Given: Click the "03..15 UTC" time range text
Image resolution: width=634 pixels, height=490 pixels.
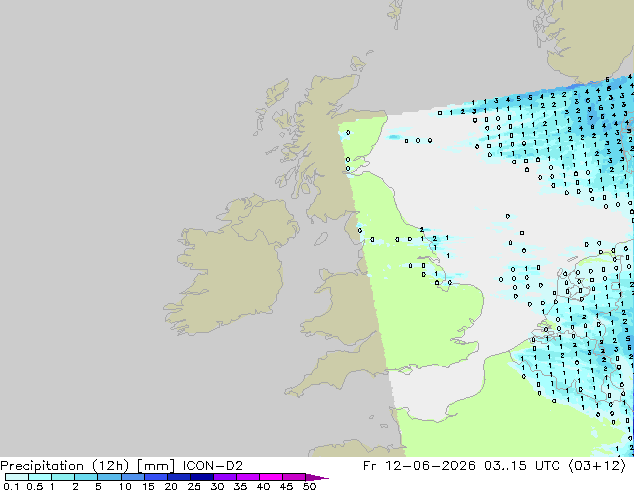Looking at the screenshot, I should coord(522,466).
